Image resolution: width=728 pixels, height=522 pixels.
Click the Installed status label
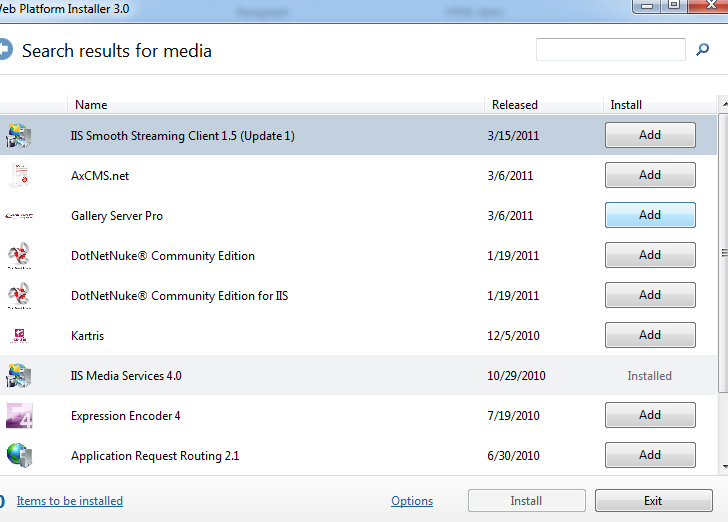point(650,376)
